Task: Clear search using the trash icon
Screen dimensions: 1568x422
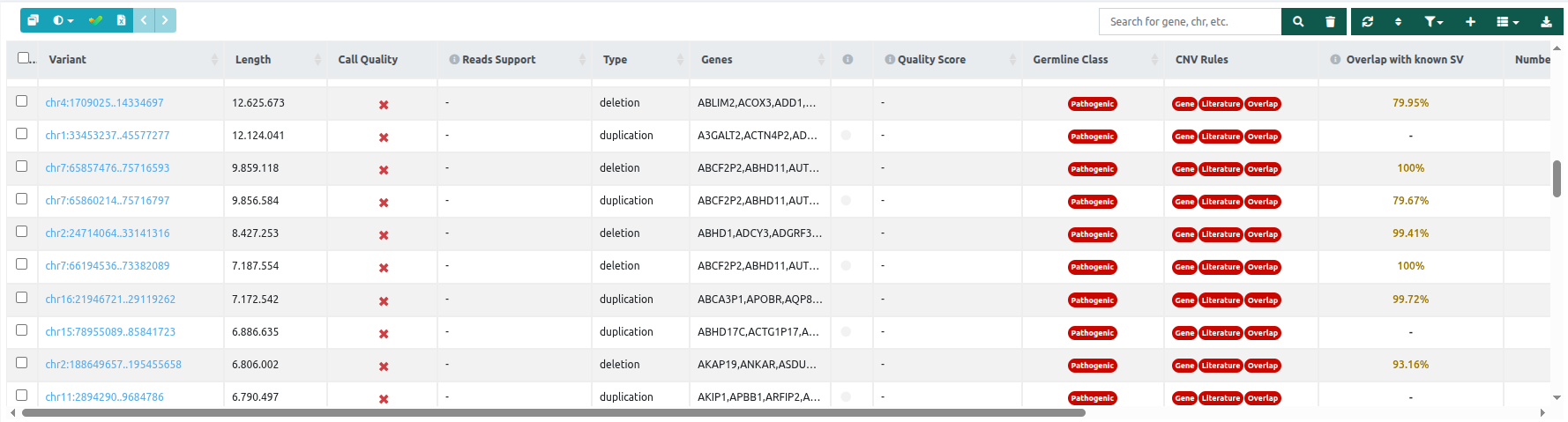Action: [x=1330, y=22]
